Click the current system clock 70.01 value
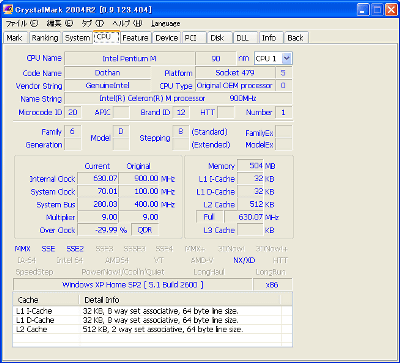This screenshot has height=363, width=400. [x=98, y=192]
